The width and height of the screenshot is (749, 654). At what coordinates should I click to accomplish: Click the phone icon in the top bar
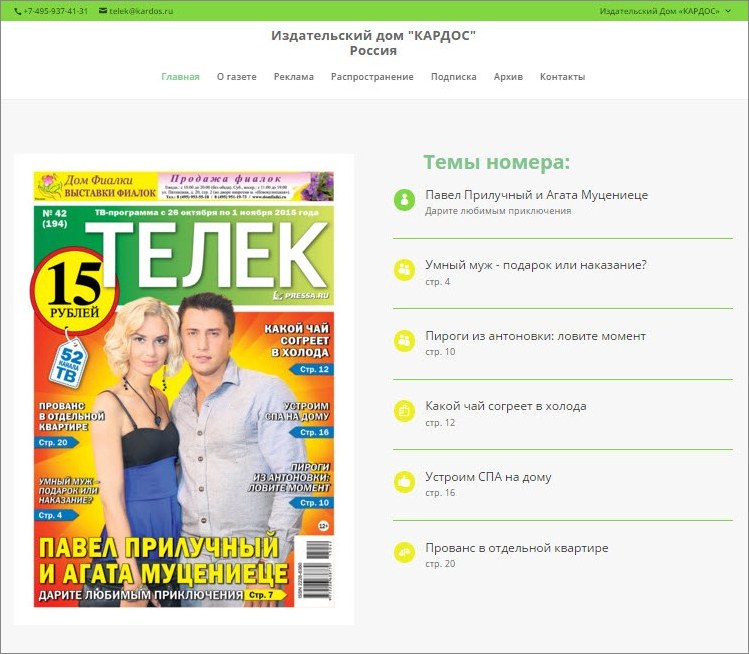(18, 11)
